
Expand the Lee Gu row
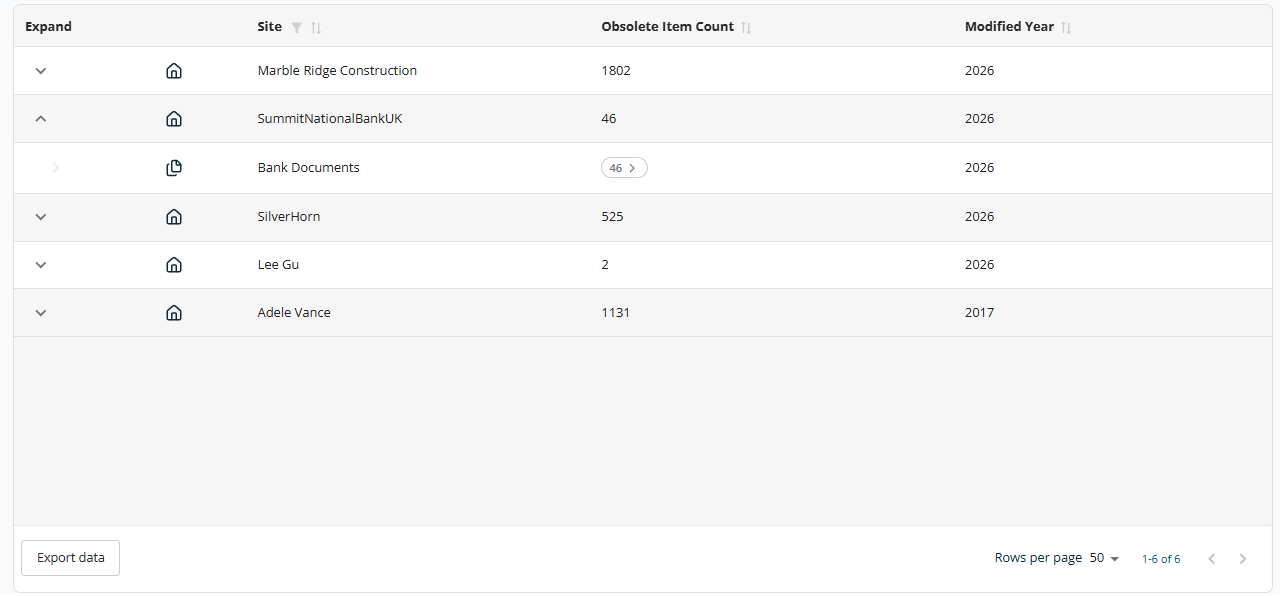pyautogui.click(x=41, y=265)
